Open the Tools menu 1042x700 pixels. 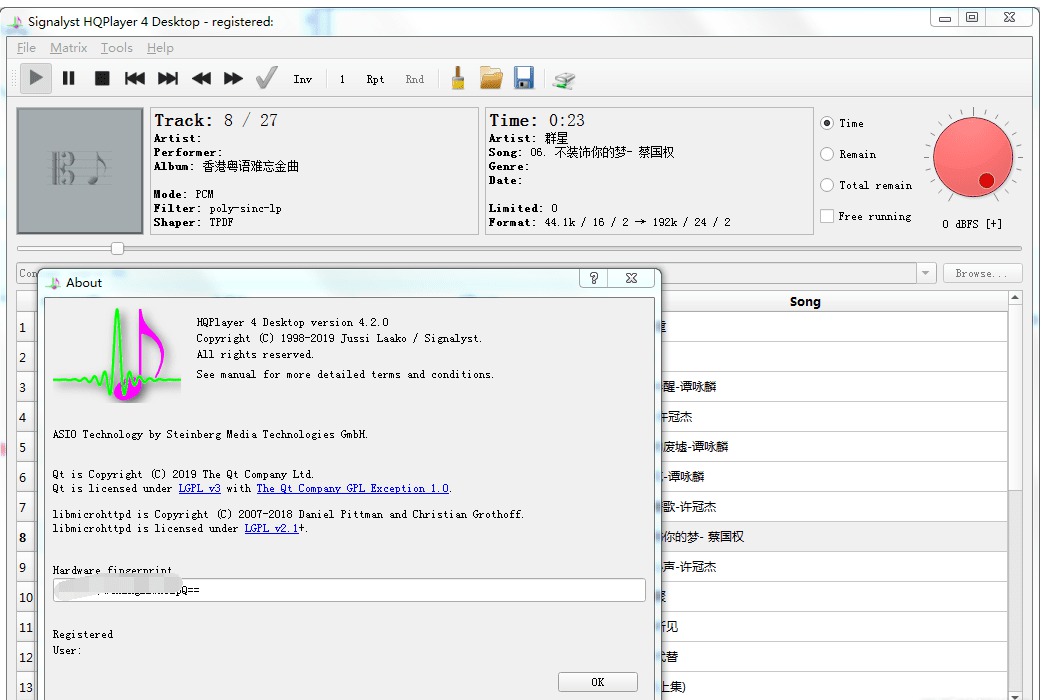point(116,48)
